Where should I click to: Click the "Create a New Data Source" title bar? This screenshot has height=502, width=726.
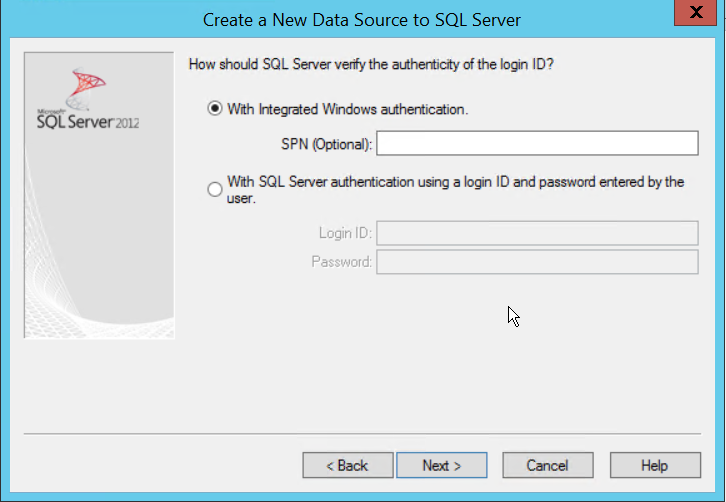tap(361, 20)
